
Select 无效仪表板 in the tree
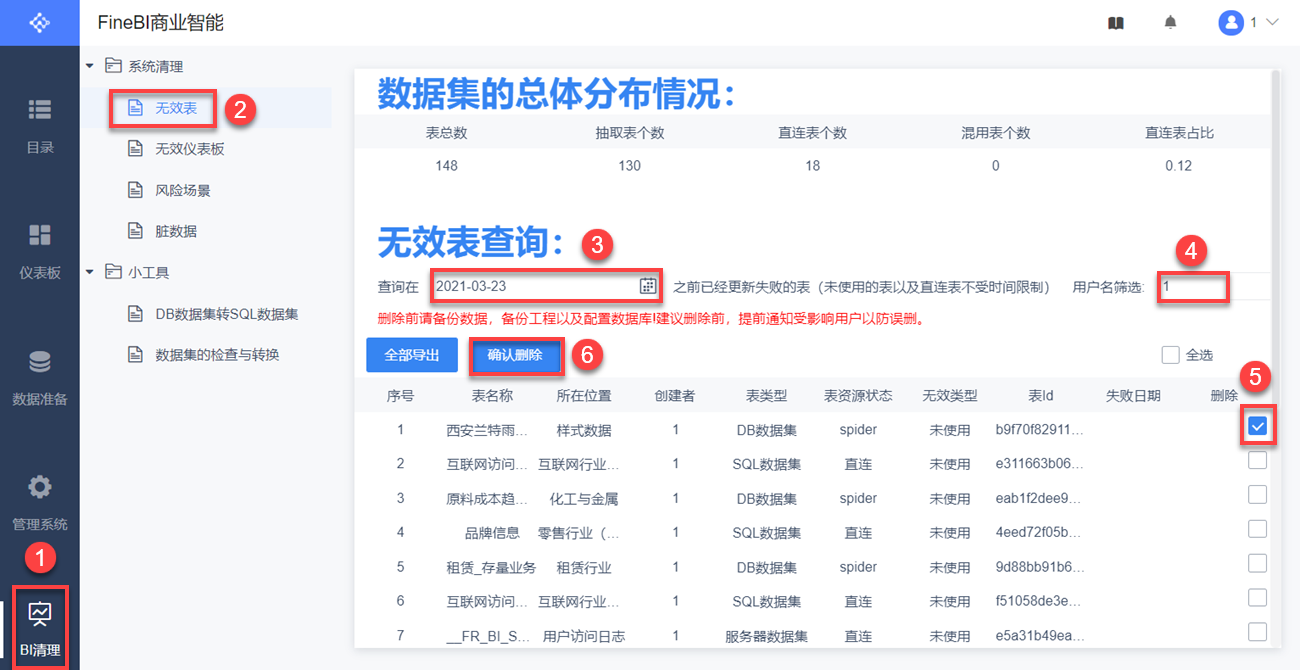point(190,149)
